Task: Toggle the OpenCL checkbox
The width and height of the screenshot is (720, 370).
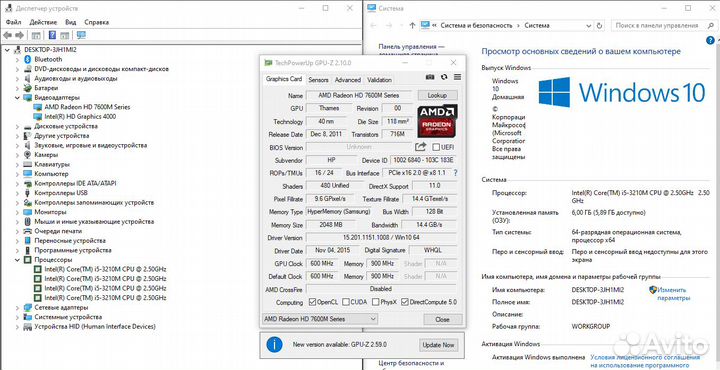Action: tap(313, 302)
